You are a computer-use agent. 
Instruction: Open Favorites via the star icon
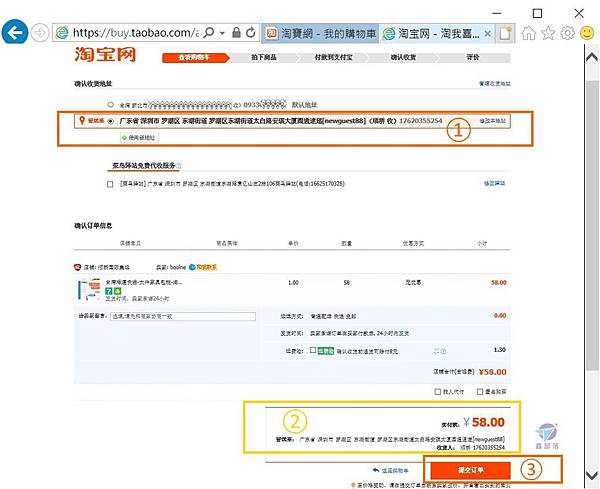[x=548, y=33]
